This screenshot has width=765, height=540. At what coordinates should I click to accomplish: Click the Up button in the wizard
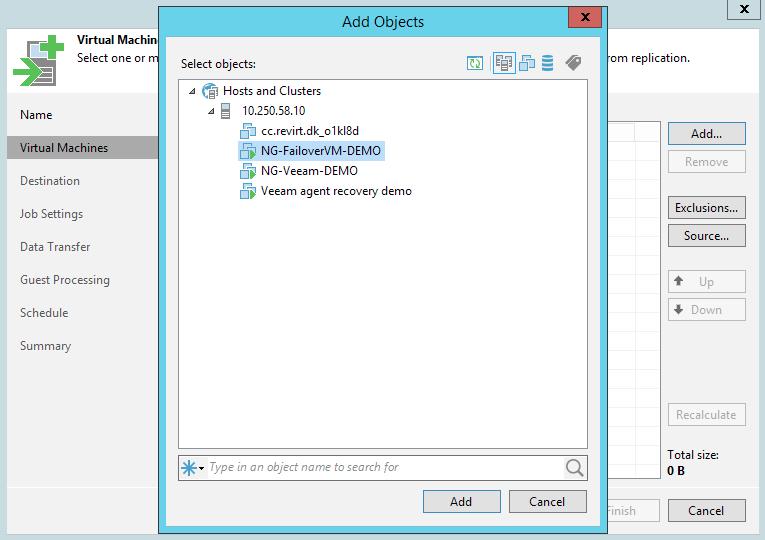706,281
